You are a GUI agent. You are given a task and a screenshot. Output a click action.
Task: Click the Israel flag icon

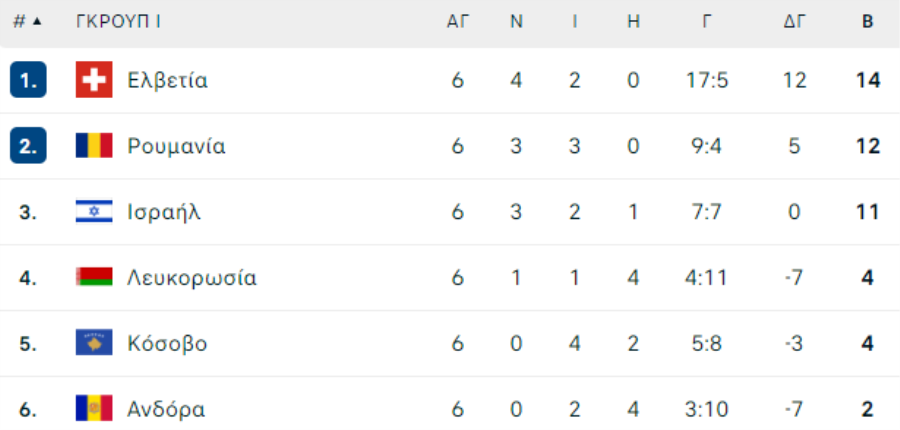(x=94, y=212)
